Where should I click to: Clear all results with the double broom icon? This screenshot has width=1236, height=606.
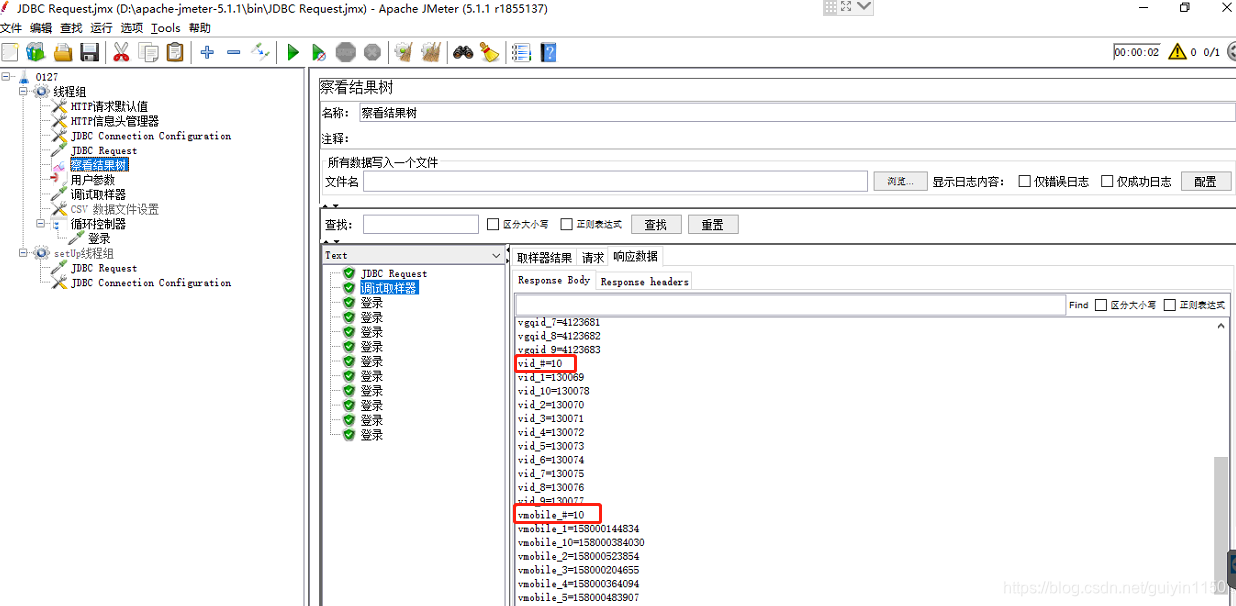[x=430, y=52]
